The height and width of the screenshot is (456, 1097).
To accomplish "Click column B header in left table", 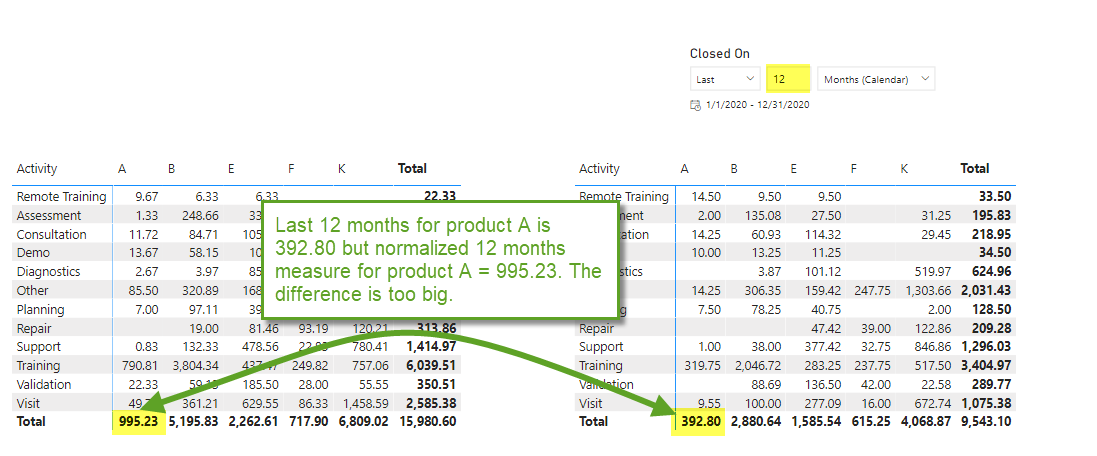I will pyautogui.click(x=171, y=169).
